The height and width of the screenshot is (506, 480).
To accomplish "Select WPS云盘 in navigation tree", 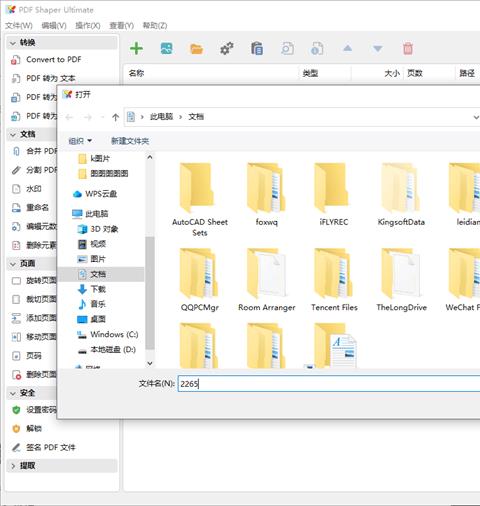I will 95,194.
